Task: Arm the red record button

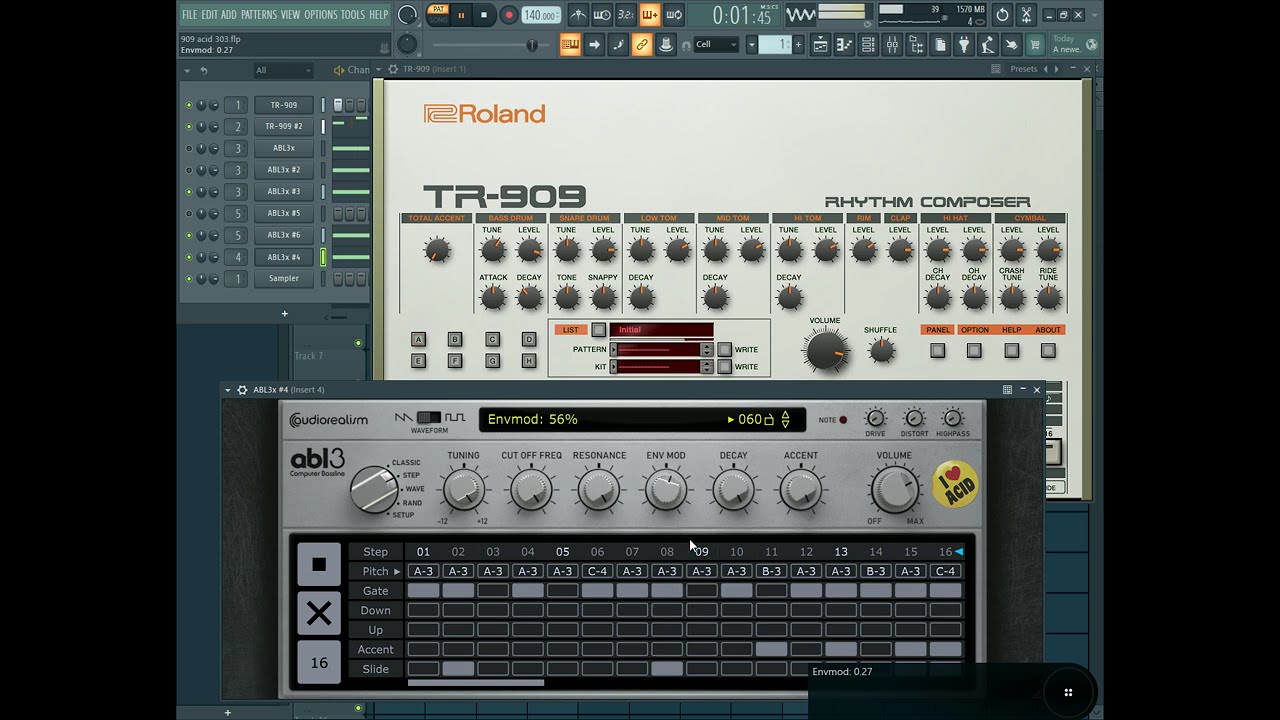Action: coord(508,15)
